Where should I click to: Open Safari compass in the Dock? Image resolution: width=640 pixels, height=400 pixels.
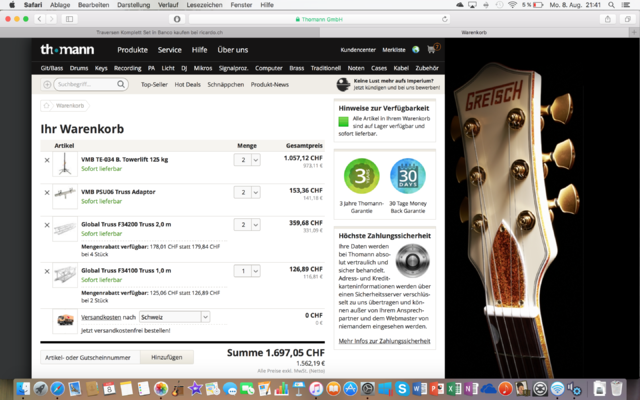point(58,389)
